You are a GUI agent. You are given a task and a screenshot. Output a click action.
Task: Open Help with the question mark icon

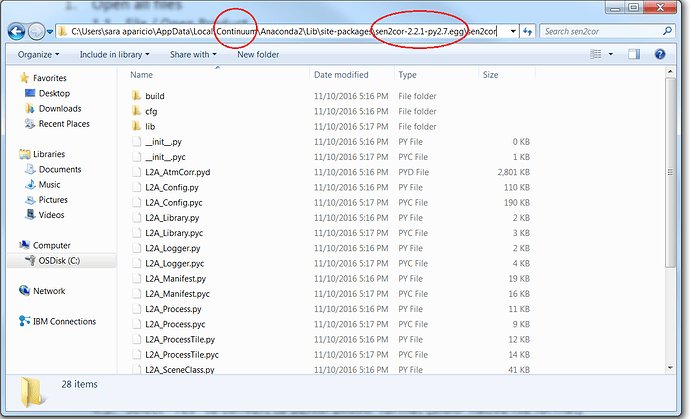(660, 54)
